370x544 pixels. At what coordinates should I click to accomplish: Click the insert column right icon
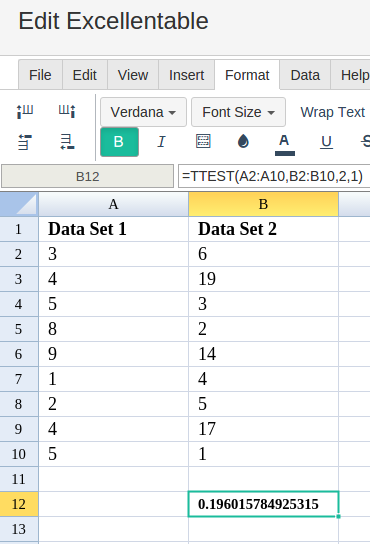pos(67,112)
